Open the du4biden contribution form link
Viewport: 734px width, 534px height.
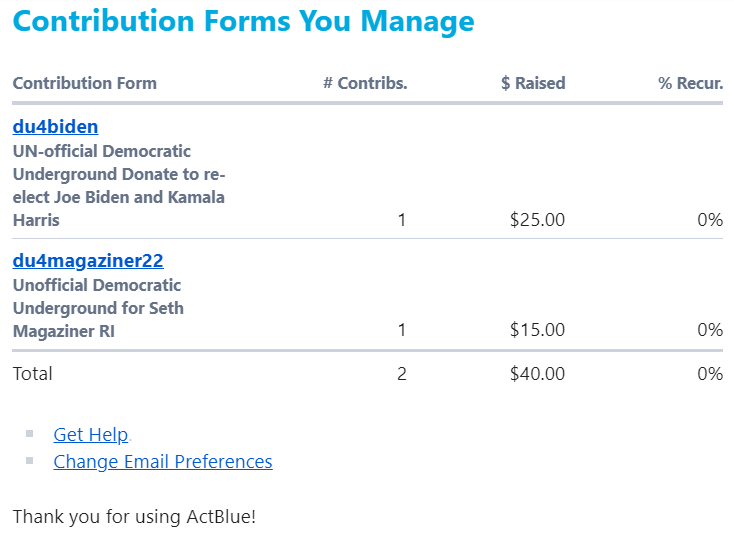[55, 127]
